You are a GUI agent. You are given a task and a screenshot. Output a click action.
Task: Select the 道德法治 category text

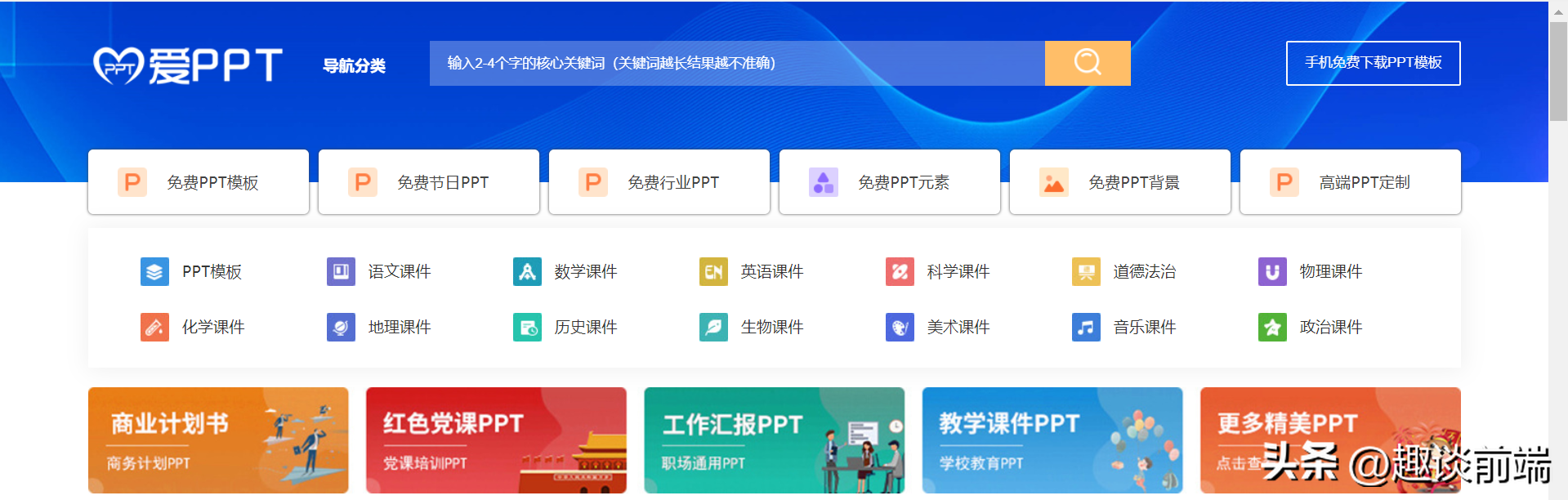pyautogui.click(x=1145, y=271)
